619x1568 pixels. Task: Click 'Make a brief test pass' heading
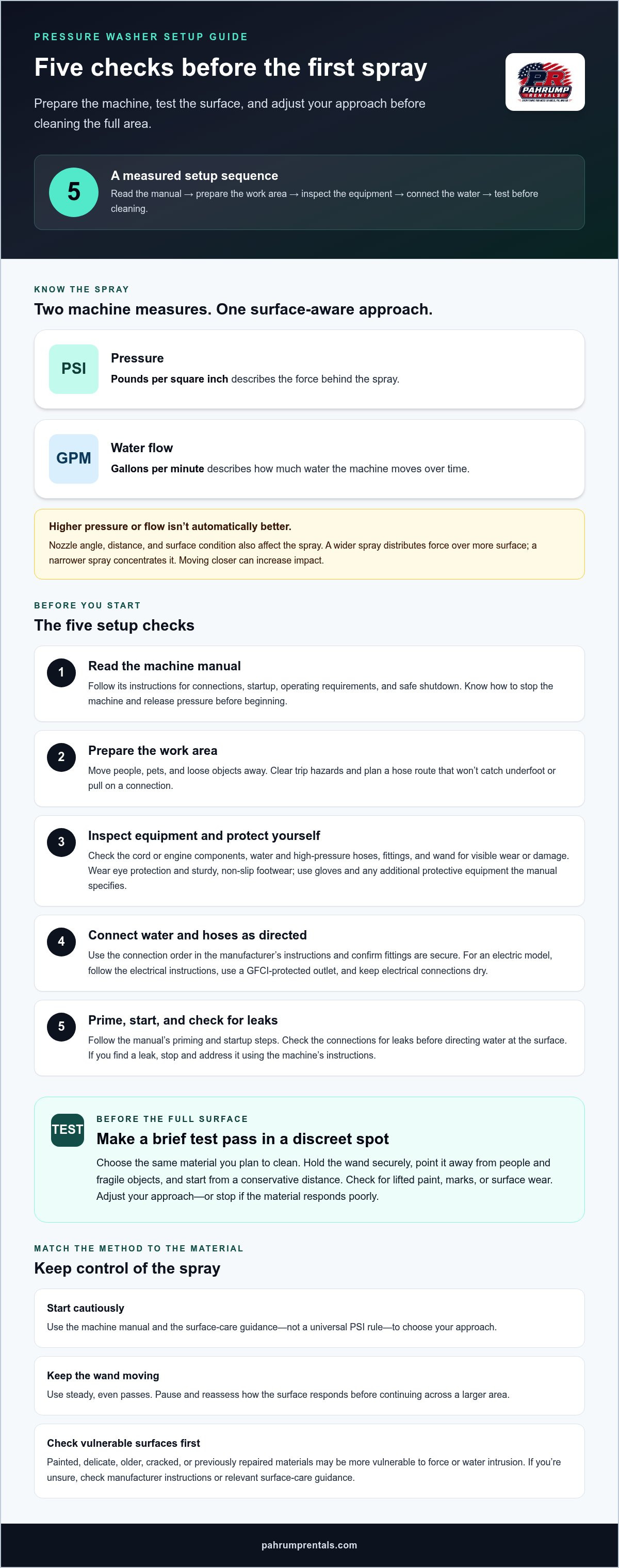242,1139
